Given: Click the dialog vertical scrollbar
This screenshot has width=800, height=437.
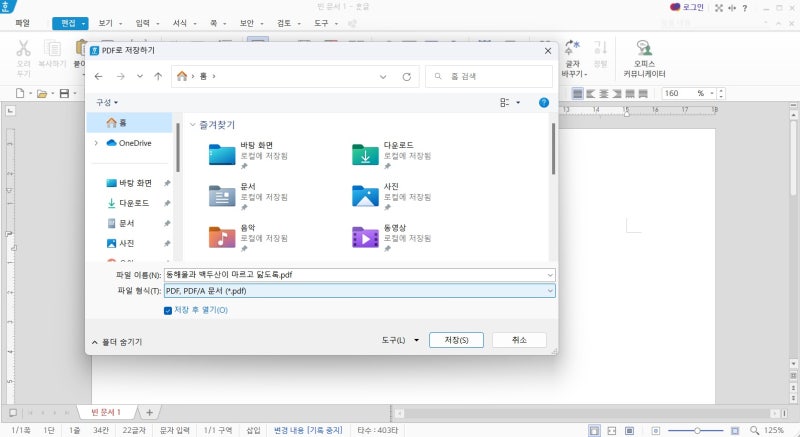Looking at the screenshot, I should click(554, 149).
